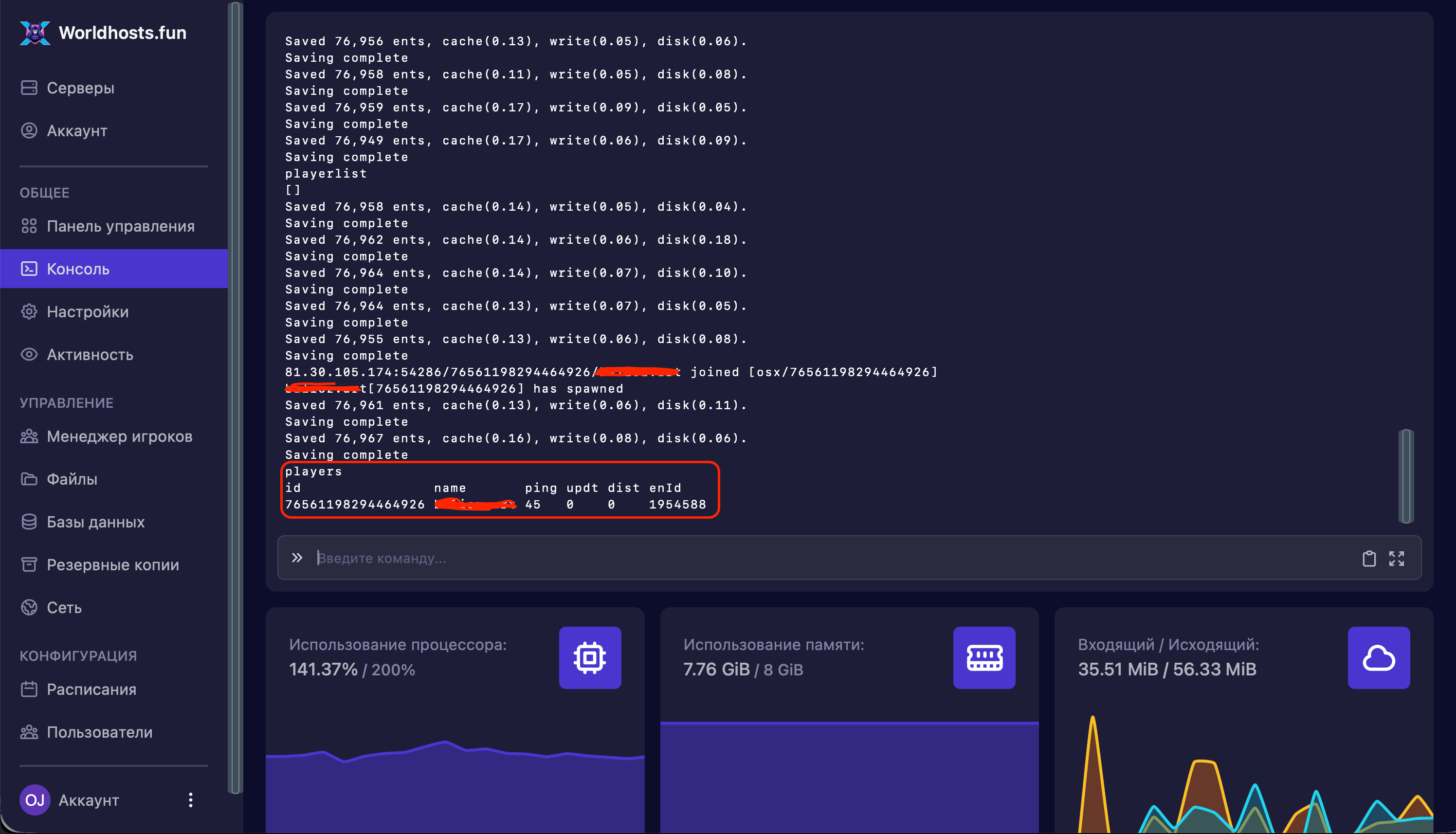Click the Активность eye icon
The width and height of the screenshot is (1456, 834).
pyautogui.click(x=29, y=355)
